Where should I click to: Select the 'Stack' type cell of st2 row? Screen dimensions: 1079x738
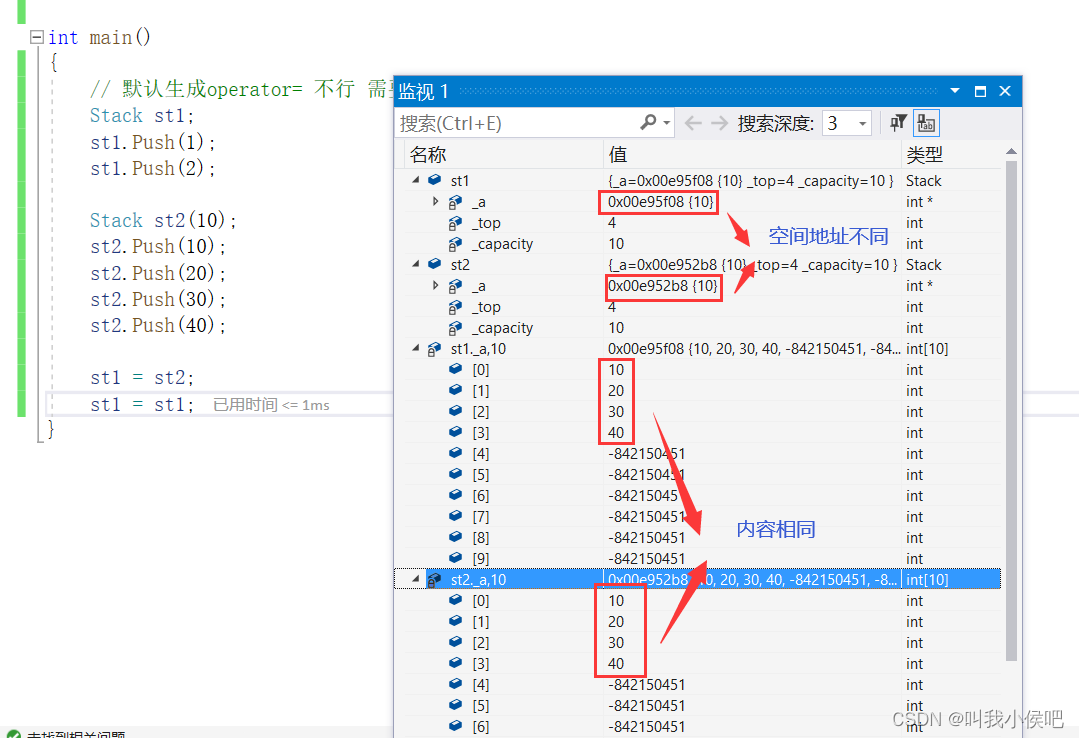pyautogui.click(x=923, y=264)
